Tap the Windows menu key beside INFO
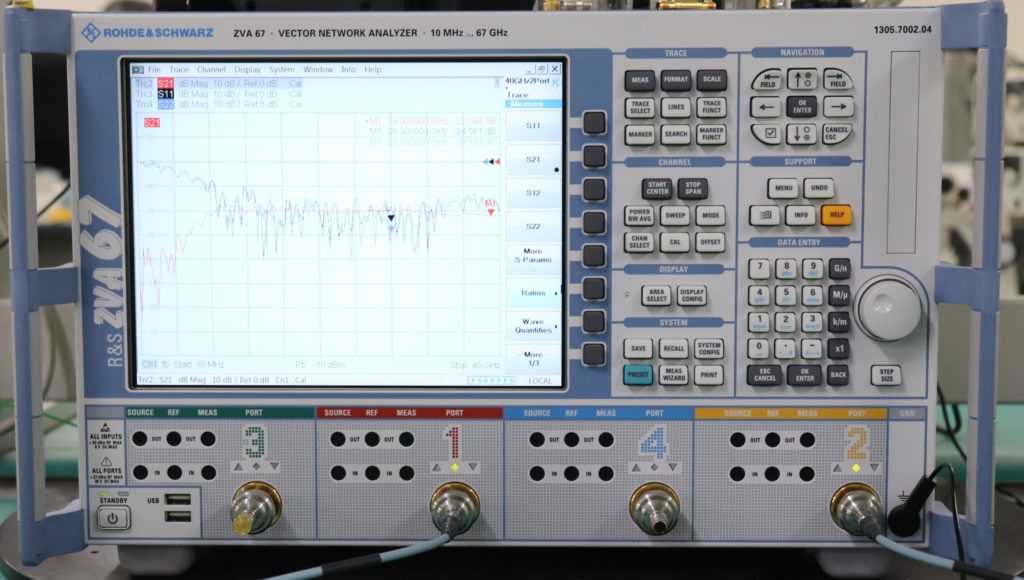 coord(765,215)
